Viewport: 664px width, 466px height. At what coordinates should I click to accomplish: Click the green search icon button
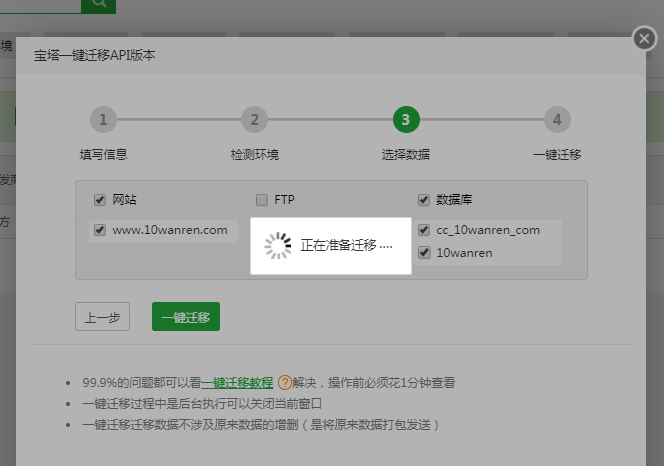point(99,6)
